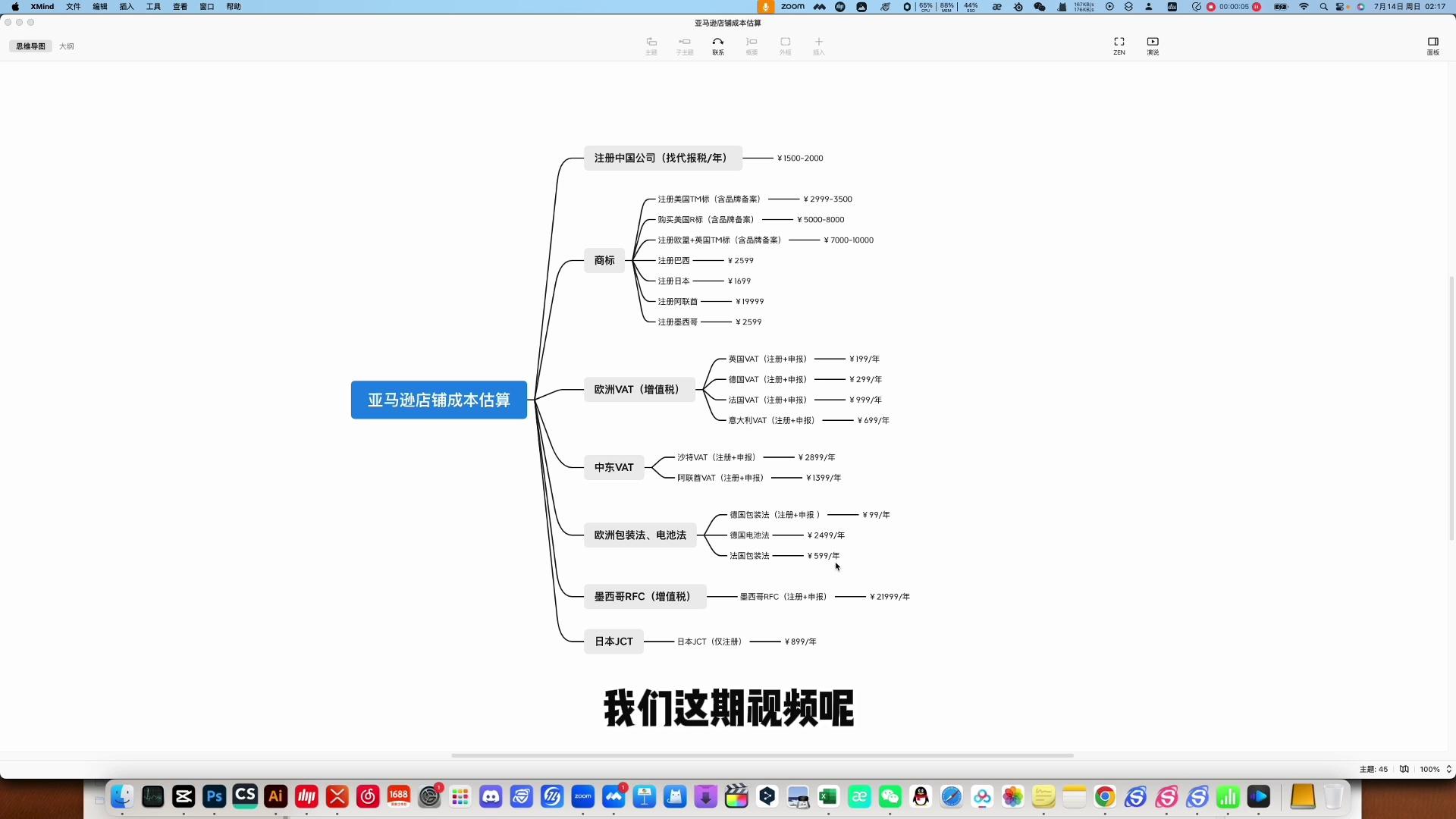Open Launchpad from the Dock
This screenshot has height=819, width=1456.
tap(460, 796)
